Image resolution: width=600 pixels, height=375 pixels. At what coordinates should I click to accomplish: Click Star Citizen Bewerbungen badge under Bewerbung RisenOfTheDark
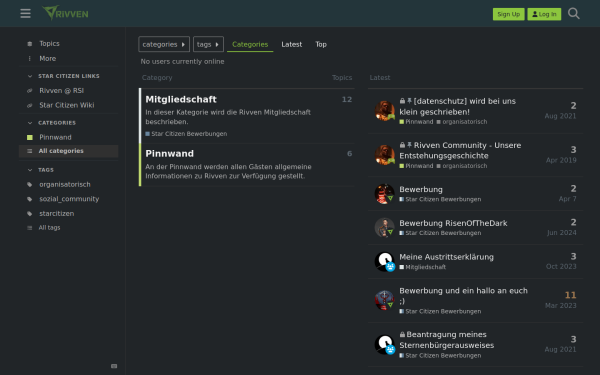click(x=440, y=233)
